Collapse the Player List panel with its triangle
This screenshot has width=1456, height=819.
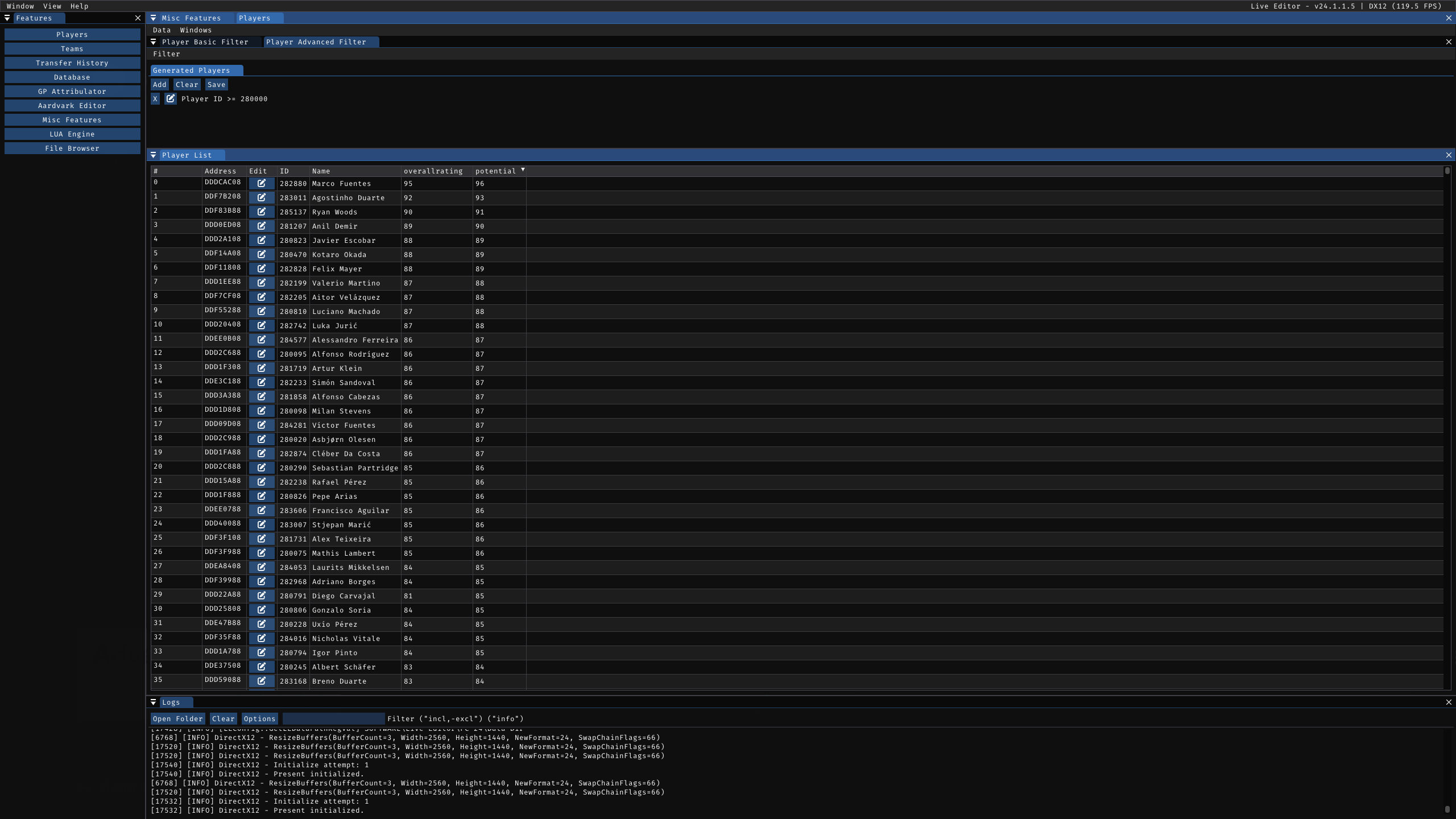click(x=154, y=155)
